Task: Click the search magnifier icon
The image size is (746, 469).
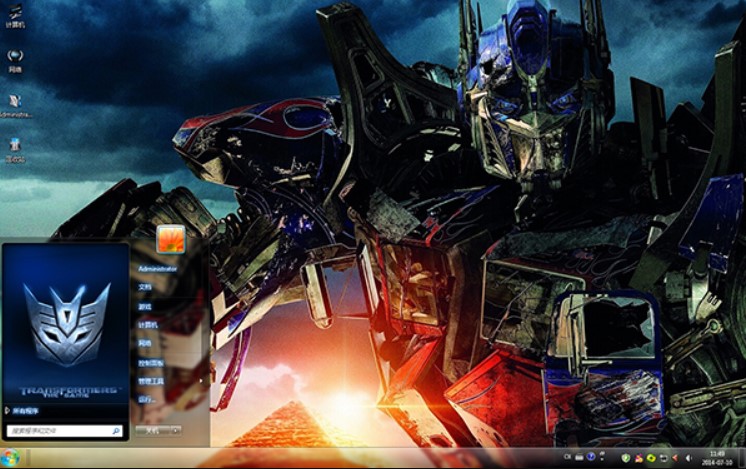Action: point(116,431)
